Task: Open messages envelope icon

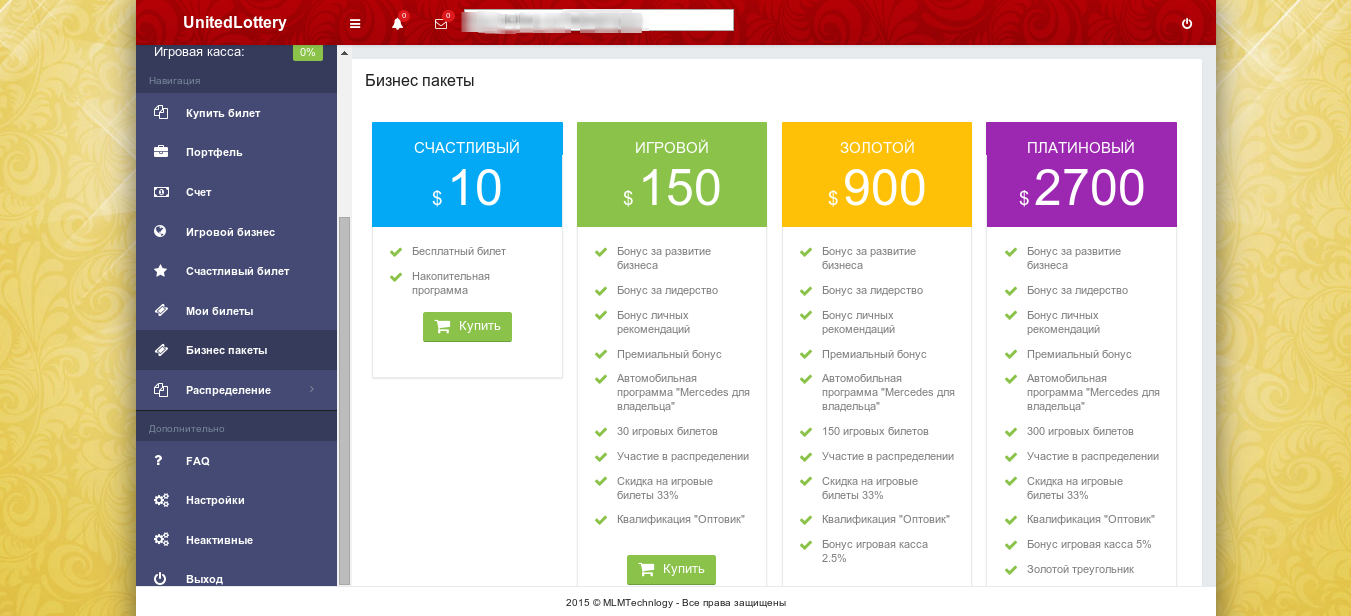Action: (441, 24)
